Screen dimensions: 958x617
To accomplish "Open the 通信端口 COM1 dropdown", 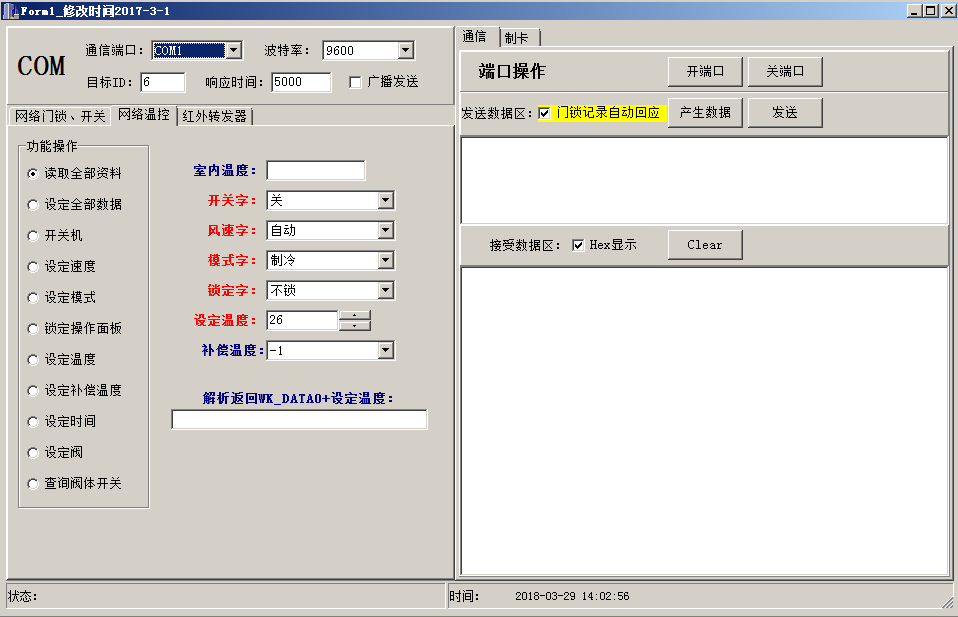I will tap(233, 50).
